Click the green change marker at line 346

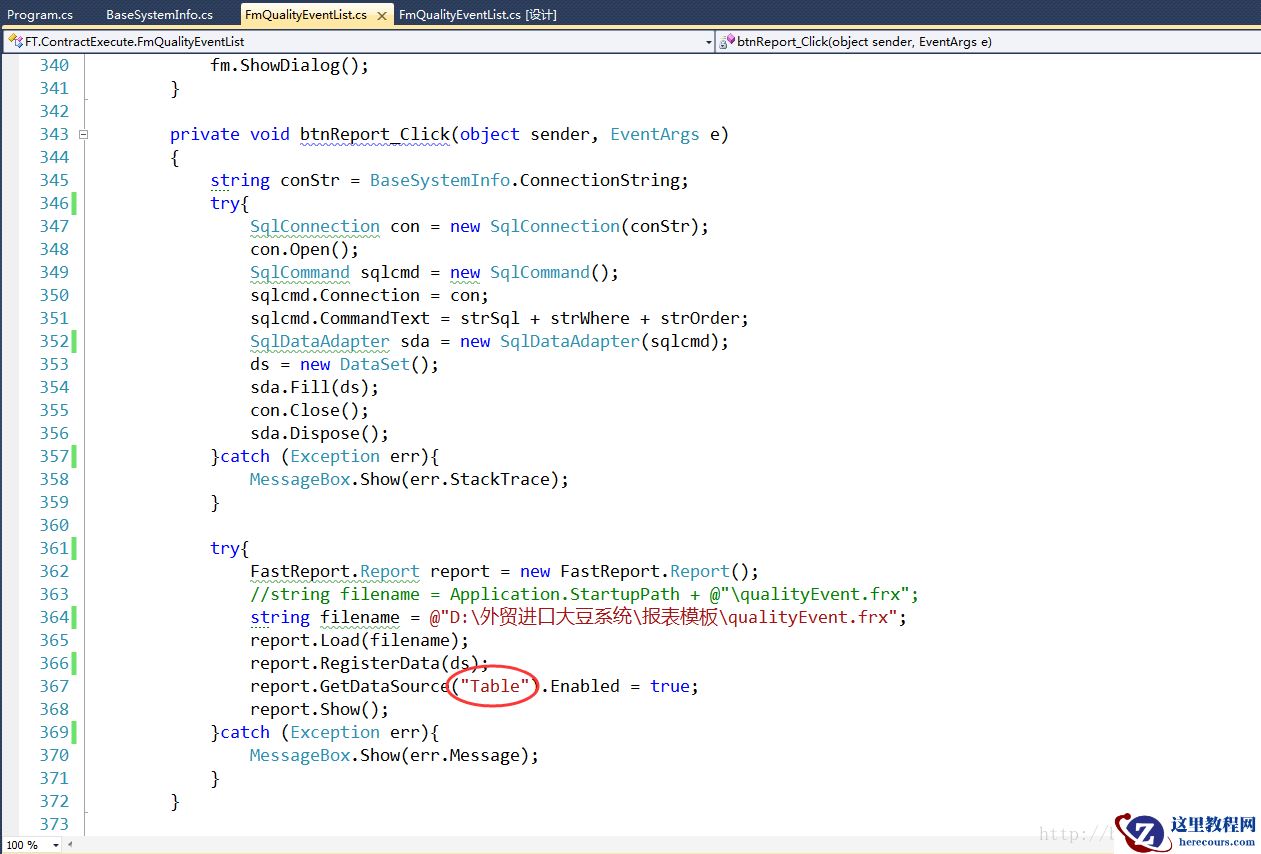[x=75, y=203]
